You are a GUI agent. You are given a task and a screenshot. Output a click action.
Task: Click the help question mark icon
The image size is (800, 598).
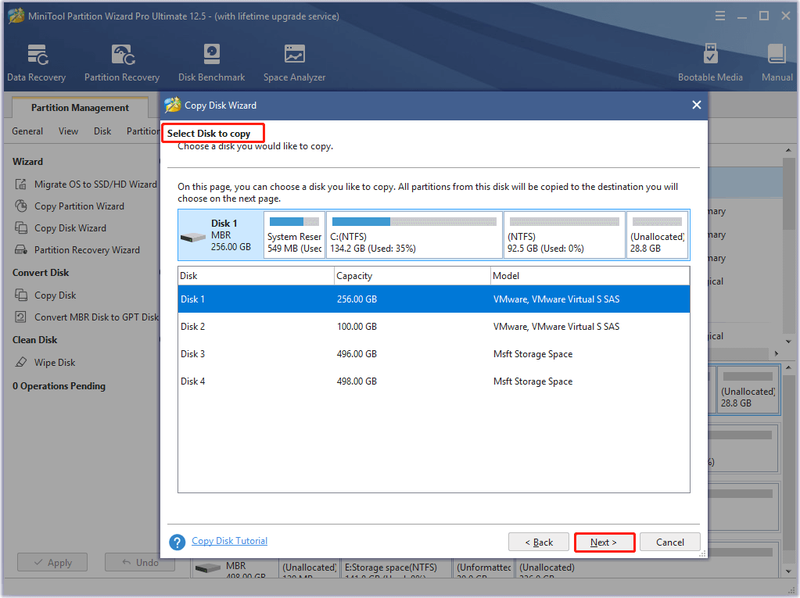(177, 542)
